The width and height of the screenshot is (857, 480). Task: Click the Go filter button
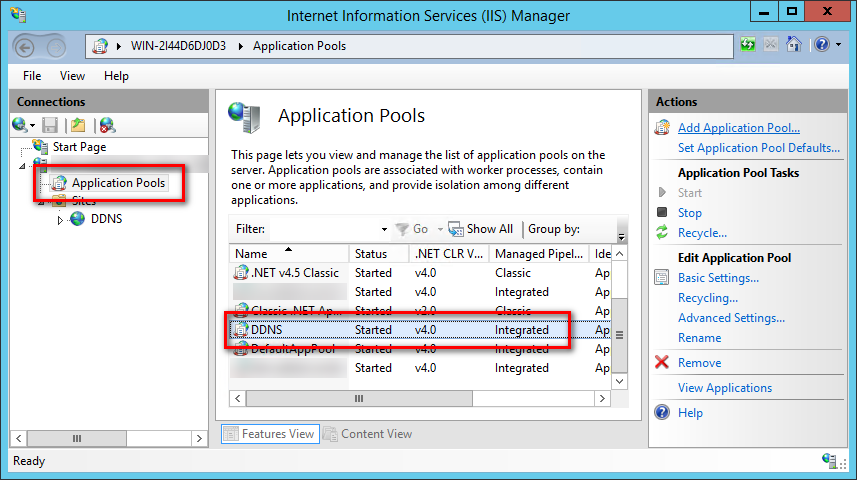[x=412, y=229]
